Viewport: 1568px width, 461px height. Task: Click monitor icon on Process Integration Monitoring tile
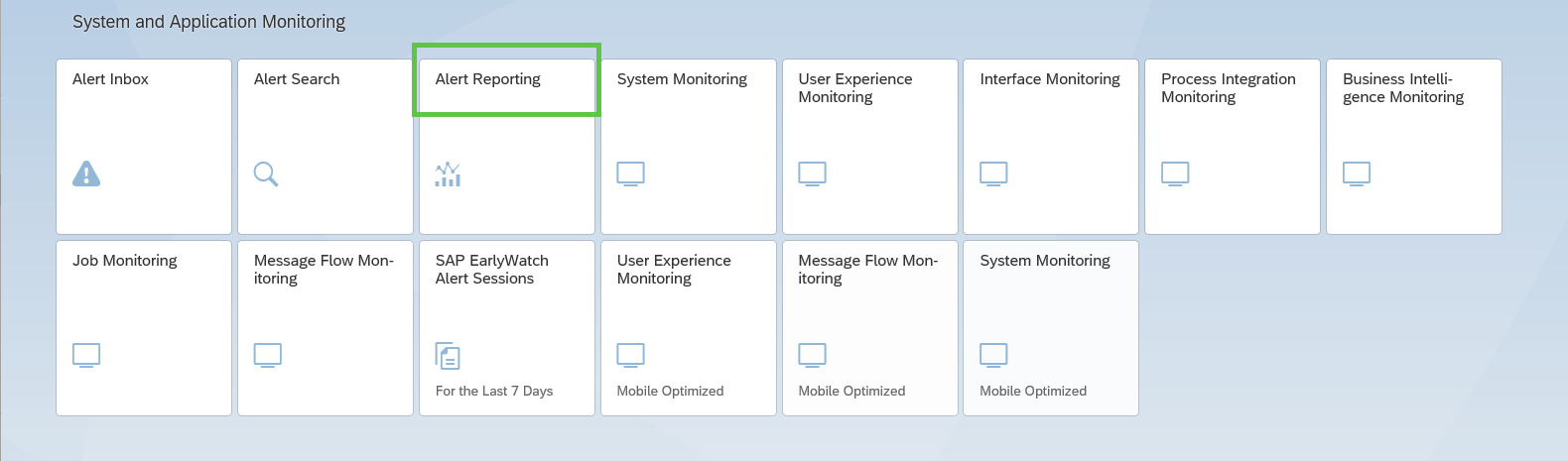point(1175,173)
